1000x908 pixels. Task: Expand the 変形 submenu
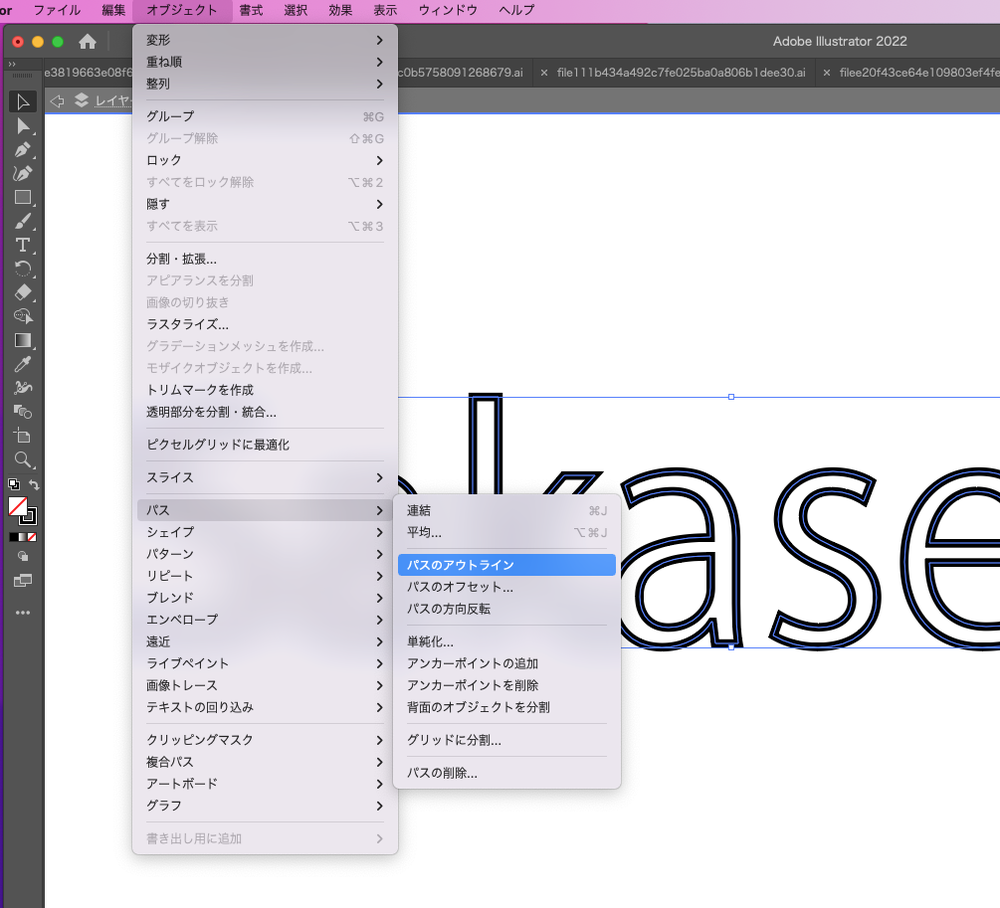tap(265, 40)
